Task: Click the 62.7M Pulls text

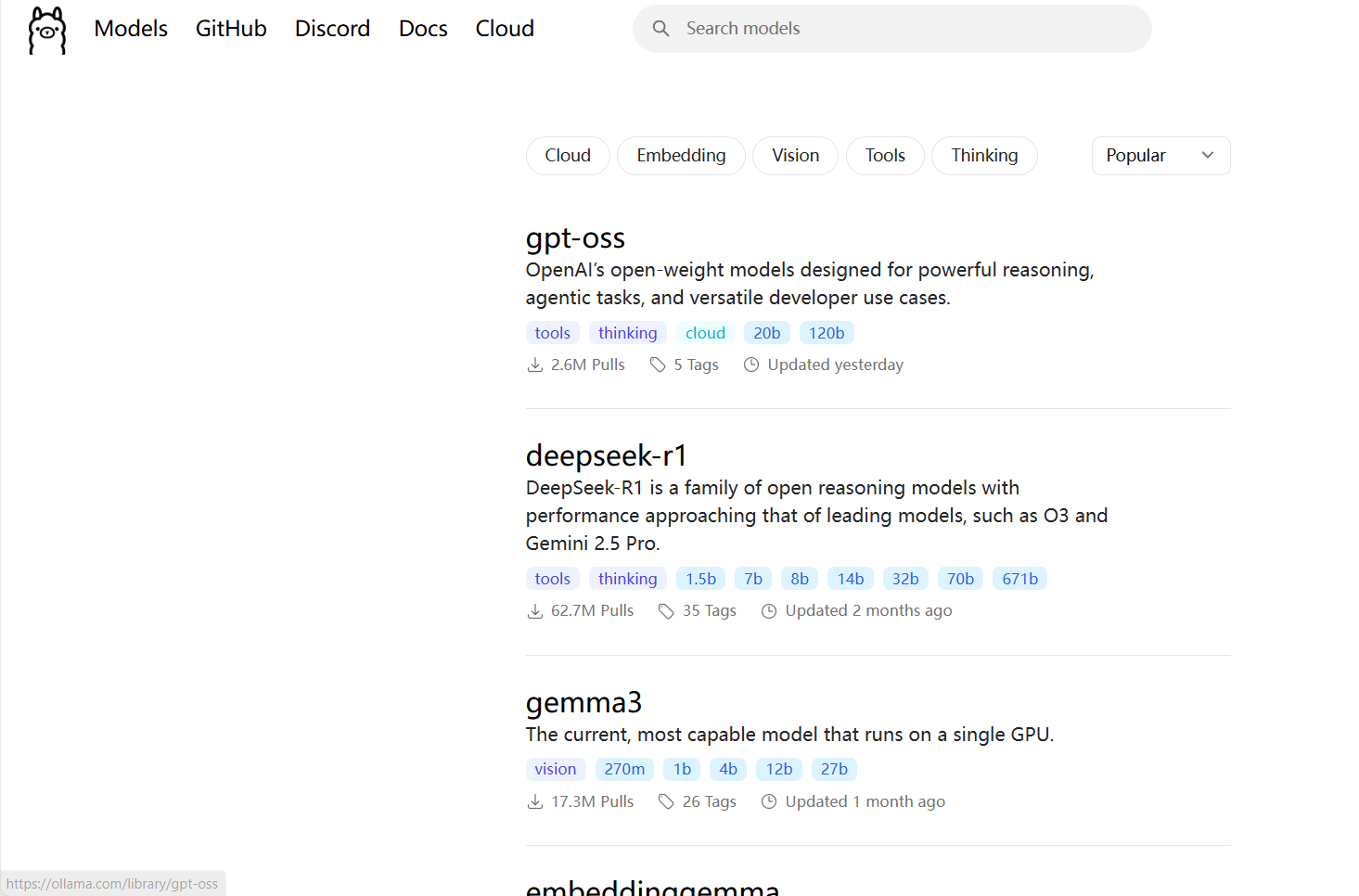Action: point(593,611)
